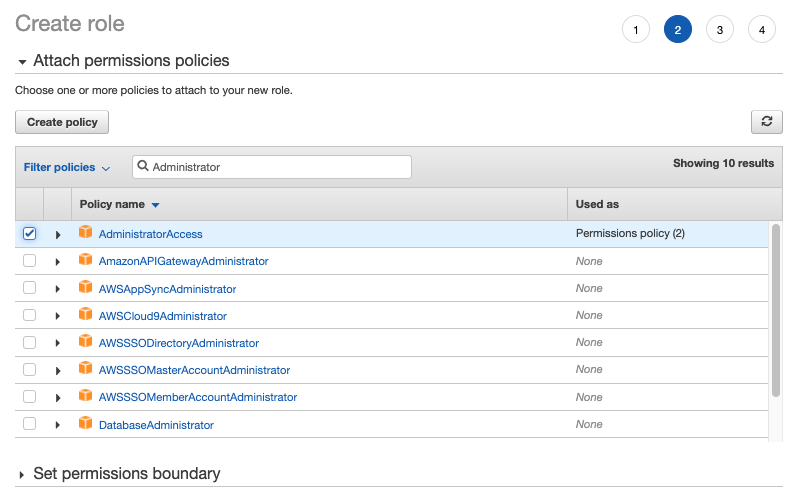Jump to wizard step 4
The image size is (800, 503).
coord(762,30)
